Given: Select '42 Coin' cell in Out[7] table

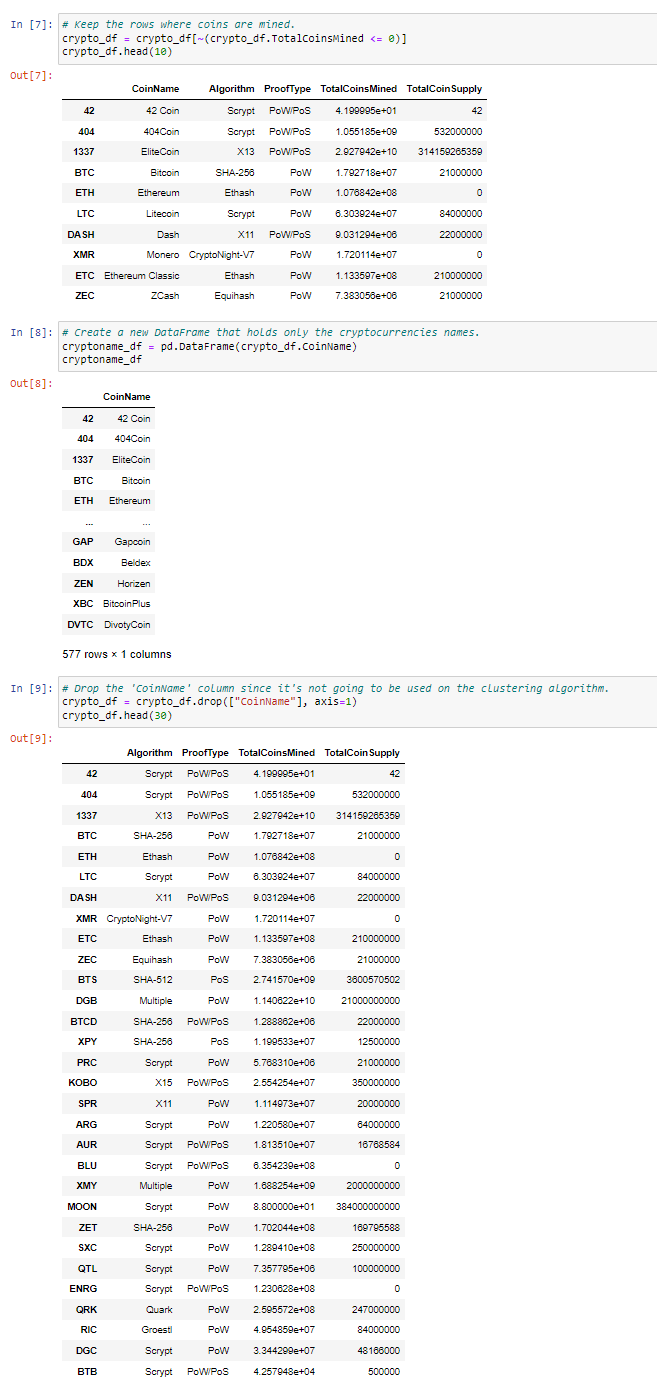Looking at the screenshot, I should point(162,110).
